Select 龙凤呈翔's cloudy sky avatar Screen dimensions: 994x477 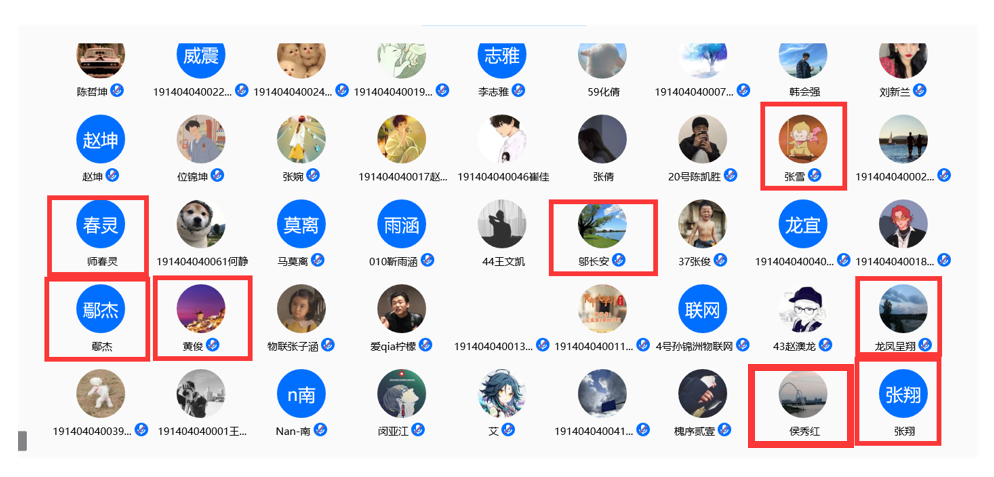[x=903, y=309]
